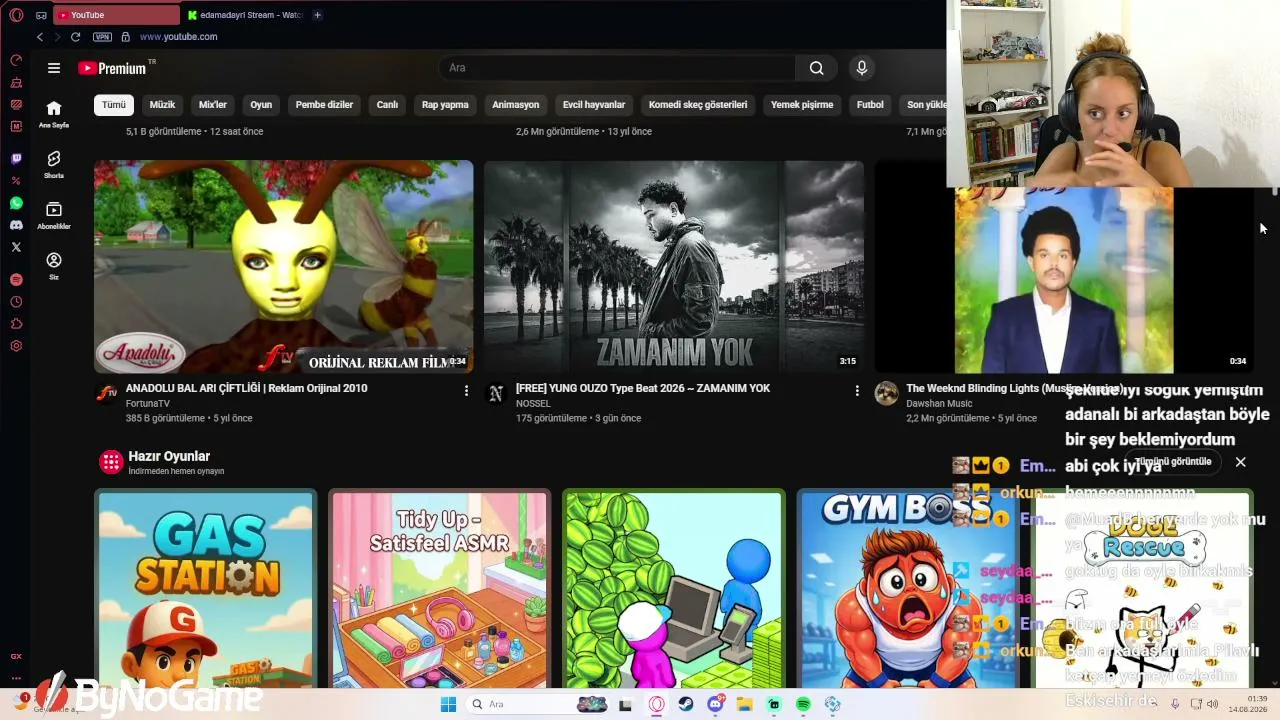
Task: Open Discord in Opera GX sidebar
Action: pos(16,225)
